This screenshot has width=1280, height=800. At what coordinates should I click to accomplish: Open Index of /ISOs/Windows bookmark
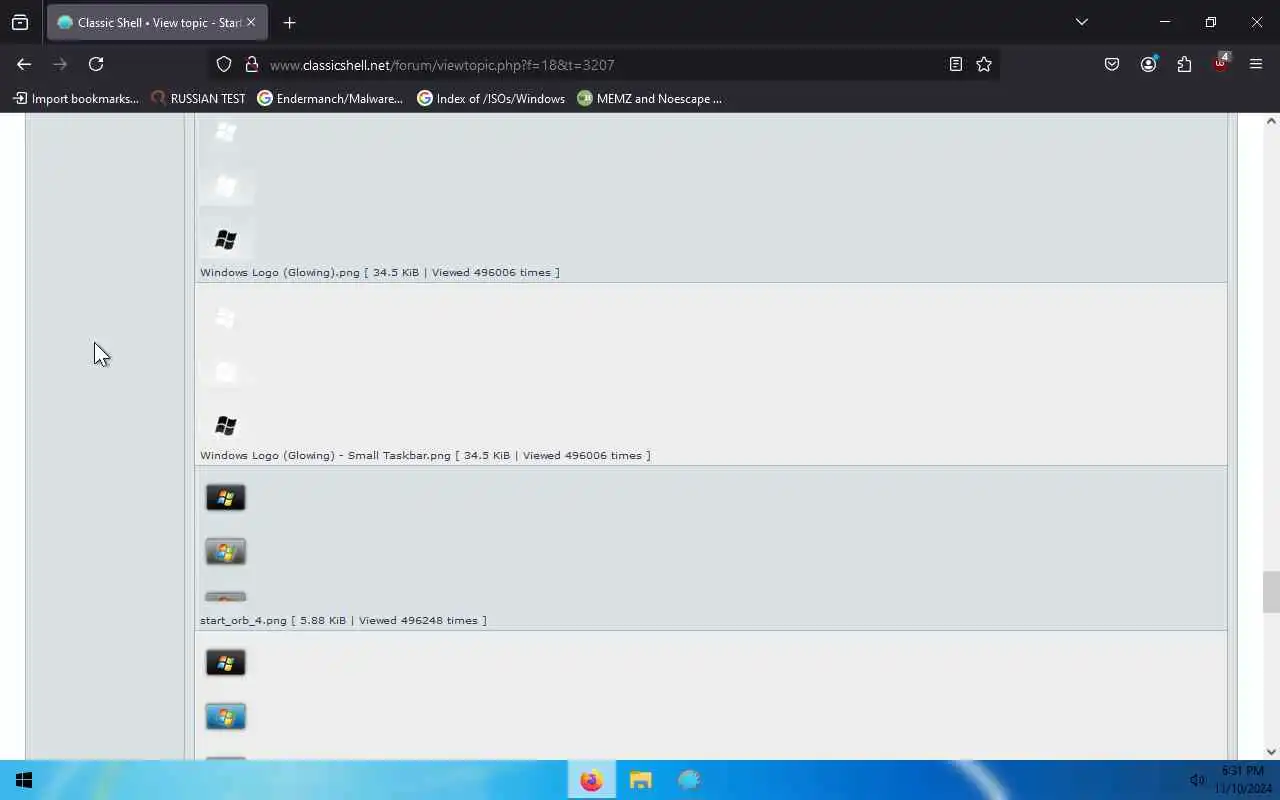tap(491, 98)
